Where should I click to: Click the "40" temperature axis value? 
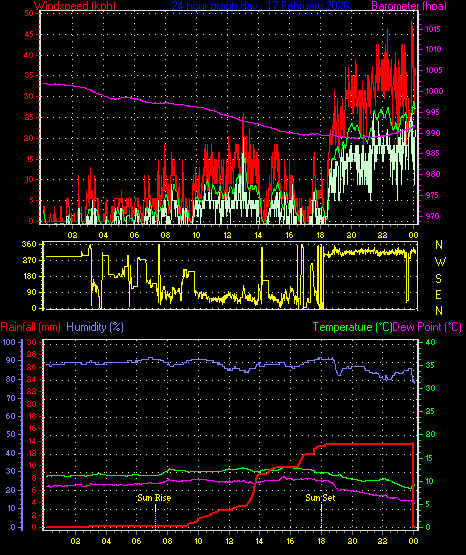430,342
